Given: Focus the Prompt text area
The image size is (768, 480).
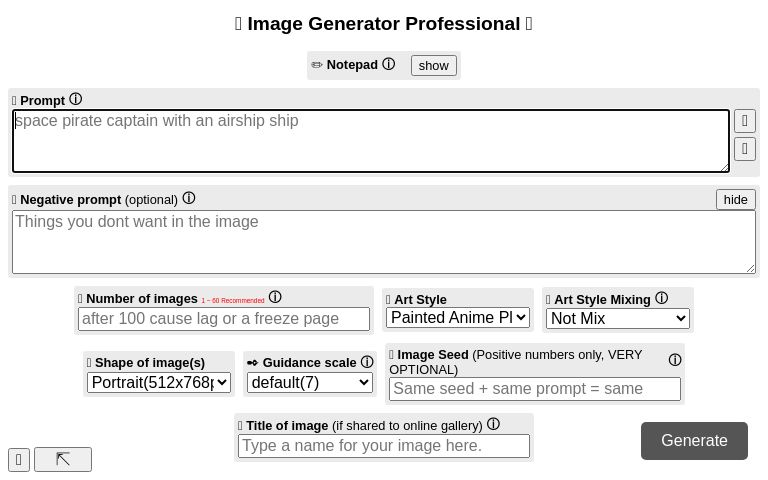Looking at the screenshot, I should pos(370,141).
